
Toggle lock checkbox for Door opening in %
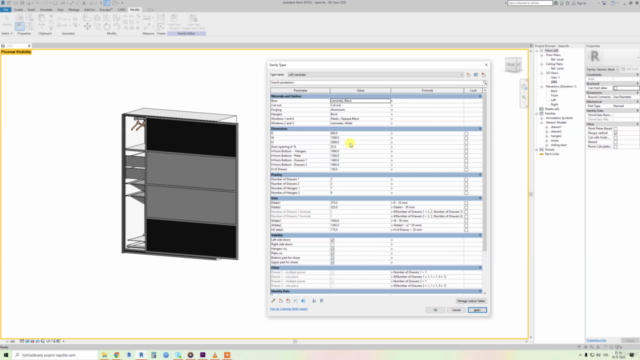pos(466,147)
